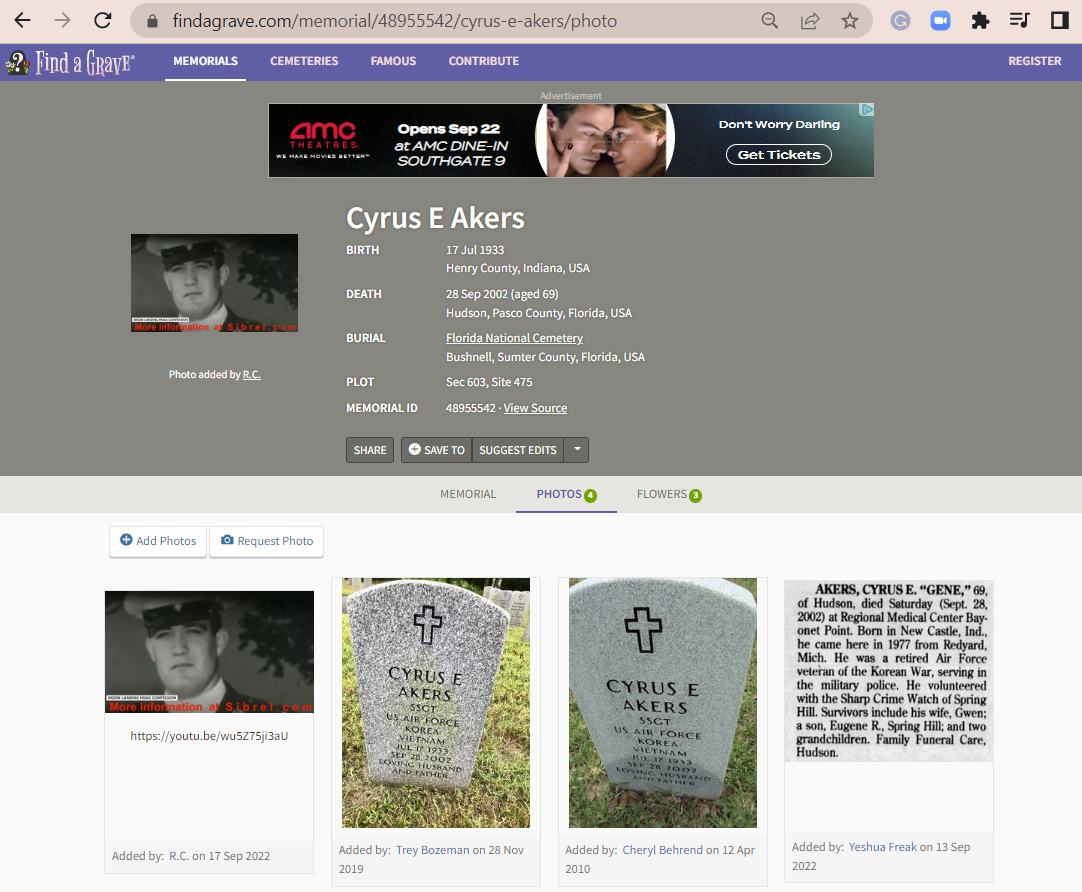Image resolution: width=1082 pixels, height=892 pixels.
Task: Open the FAMOUS section
Action: (393, 61)
